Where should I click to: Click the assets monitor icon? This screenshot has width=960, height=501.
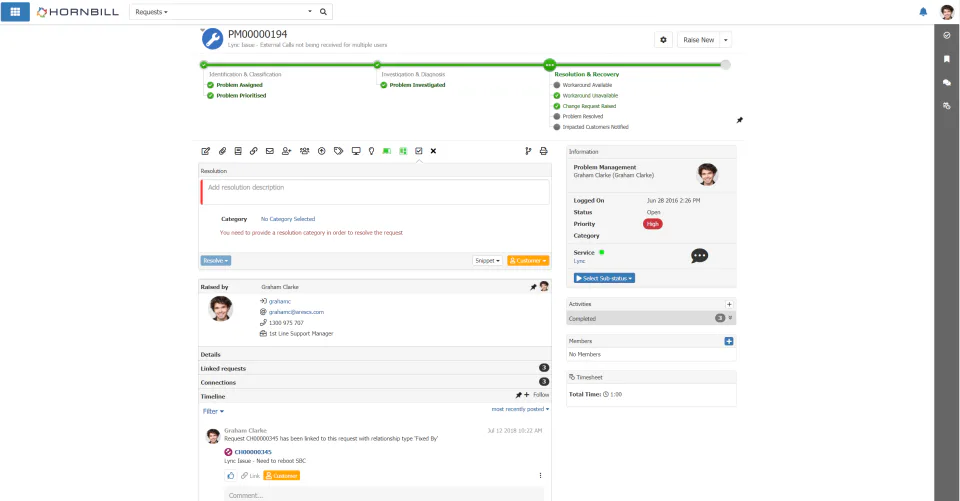(x=356, y=151)
